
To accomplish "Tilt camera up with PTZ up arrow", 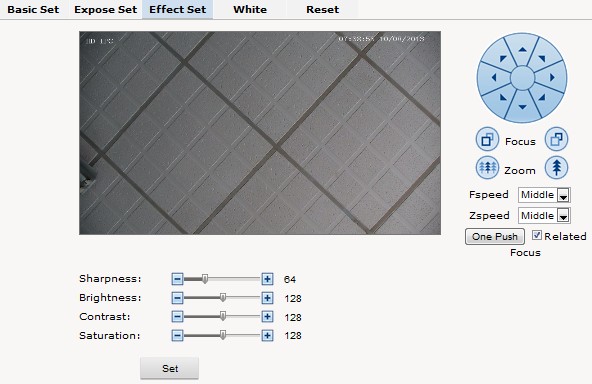I will tap(522, 49).
